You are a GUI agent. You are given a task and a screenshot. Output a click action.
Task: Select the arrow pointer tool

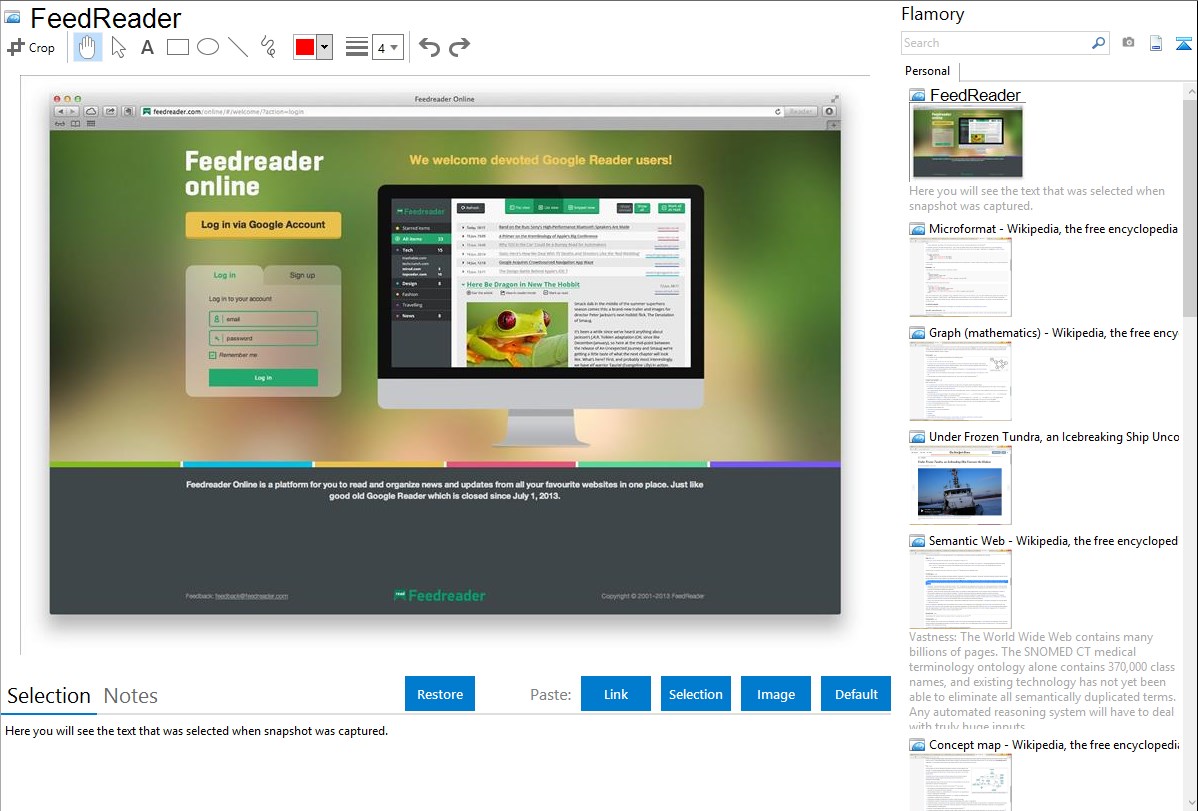118,47
